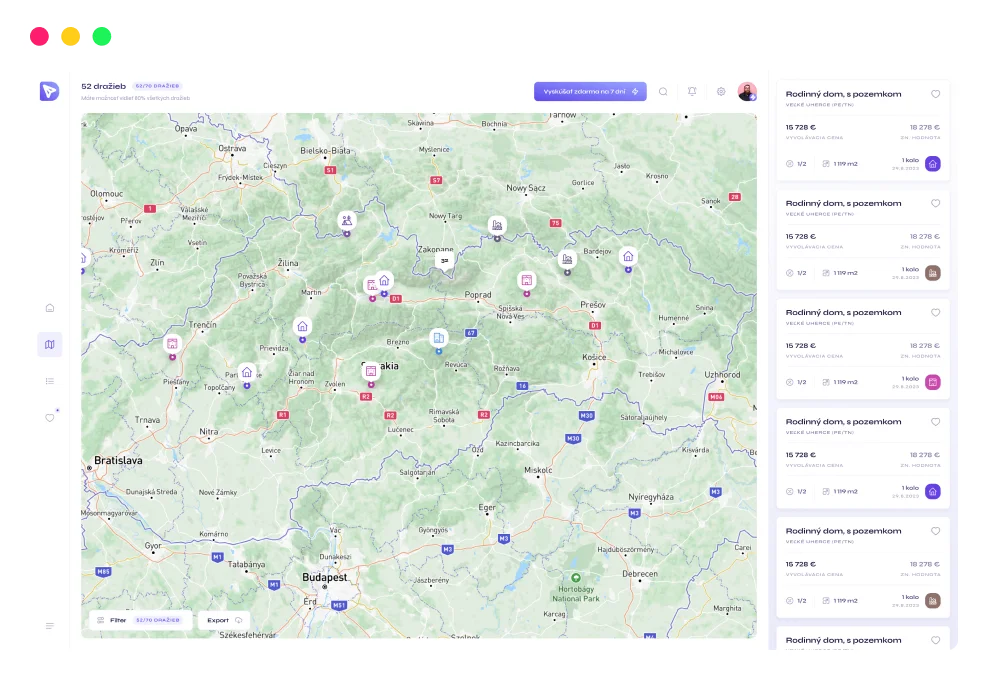Click brown building badge on second listing
Image resolution: width=988 pixels, height=690 pixels.
coord(932,273)
